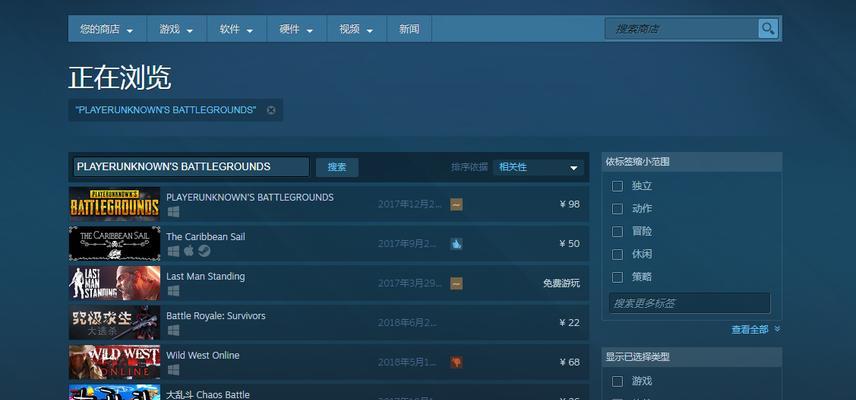Click the thumbs-down review icon for Wild West Online
The image size is (856, 400).
[456, 362]
